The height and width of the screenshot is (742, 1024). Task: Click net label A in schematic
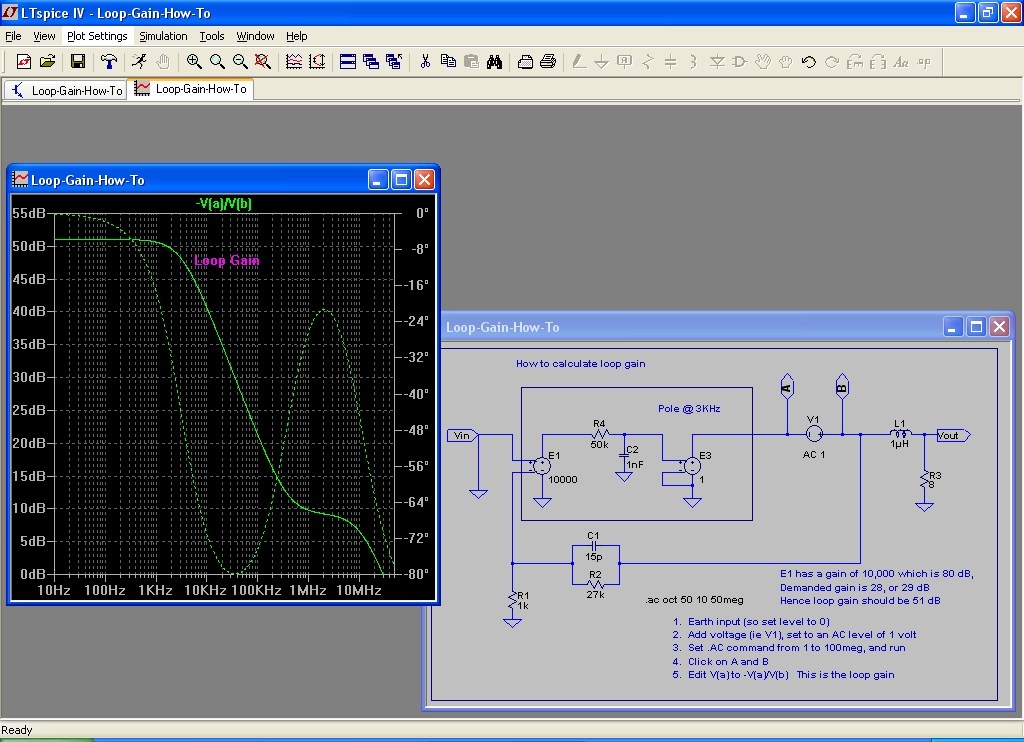coord(787,387)
